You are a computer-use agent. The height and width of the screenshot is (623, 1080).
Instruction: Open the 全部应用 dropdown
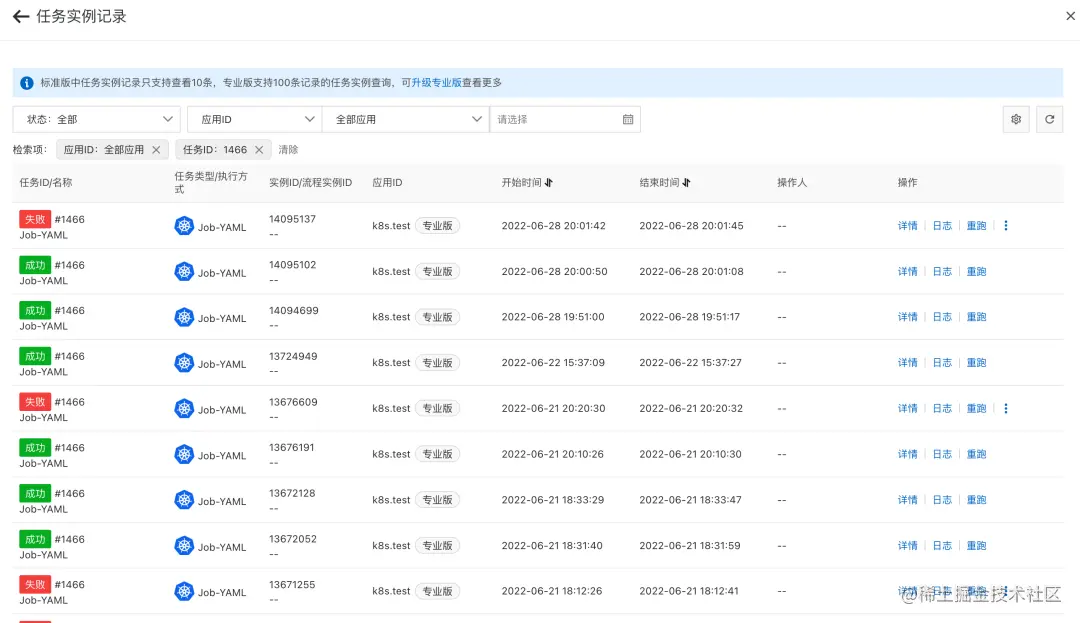[x=406, y=119]
